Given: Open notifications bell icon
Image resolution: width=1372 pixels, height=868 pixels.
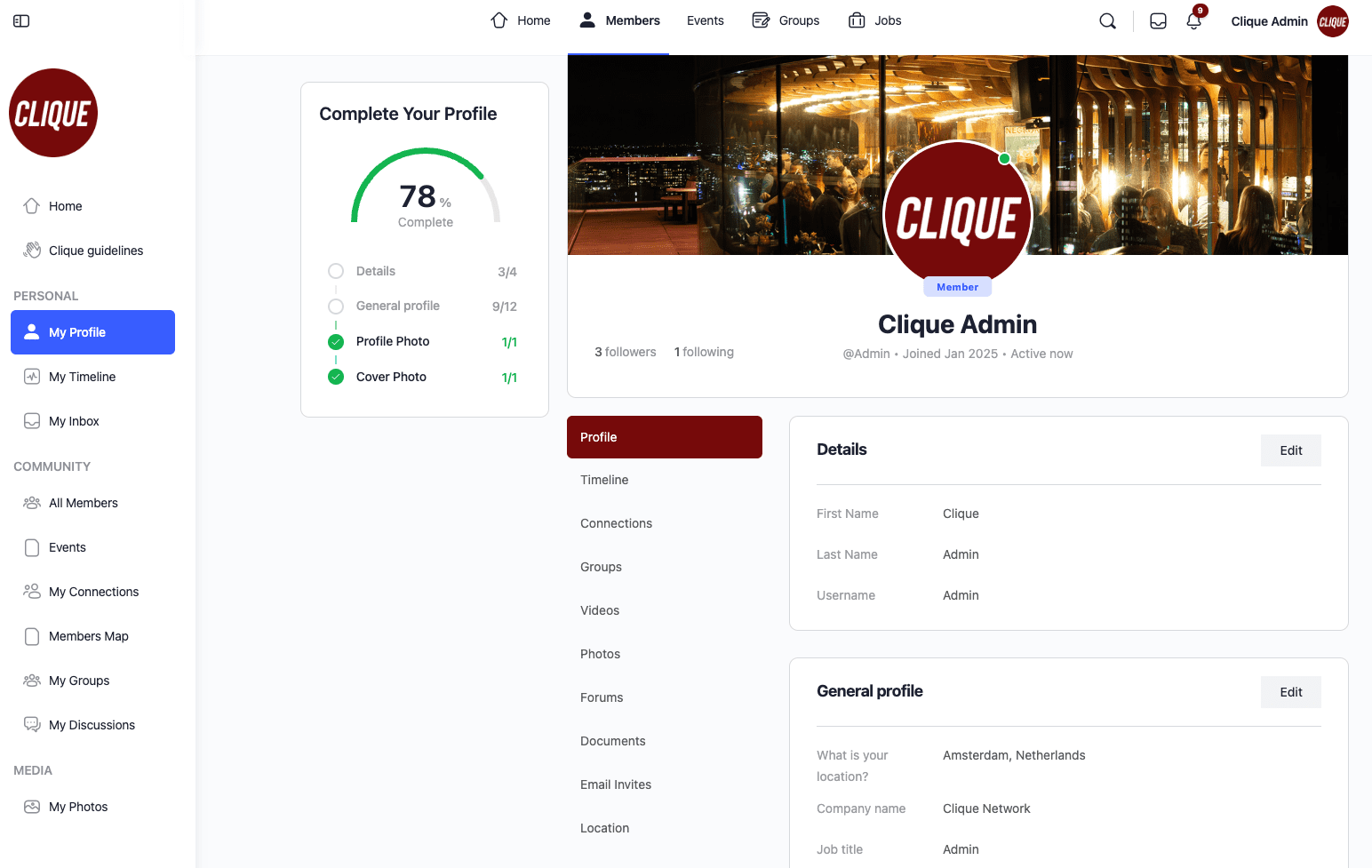Looking at the screenshot, I should click(x=1193, y=21).
